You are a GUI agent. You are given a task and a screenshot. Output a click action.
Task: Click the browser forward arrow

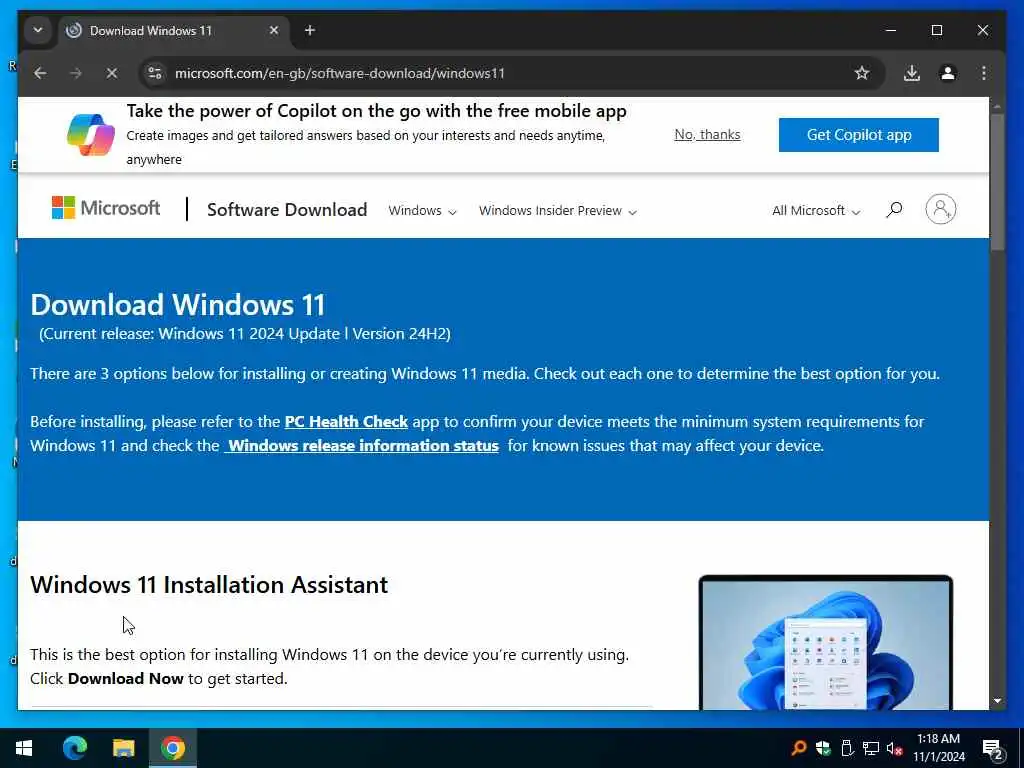(x=76, y=73)
